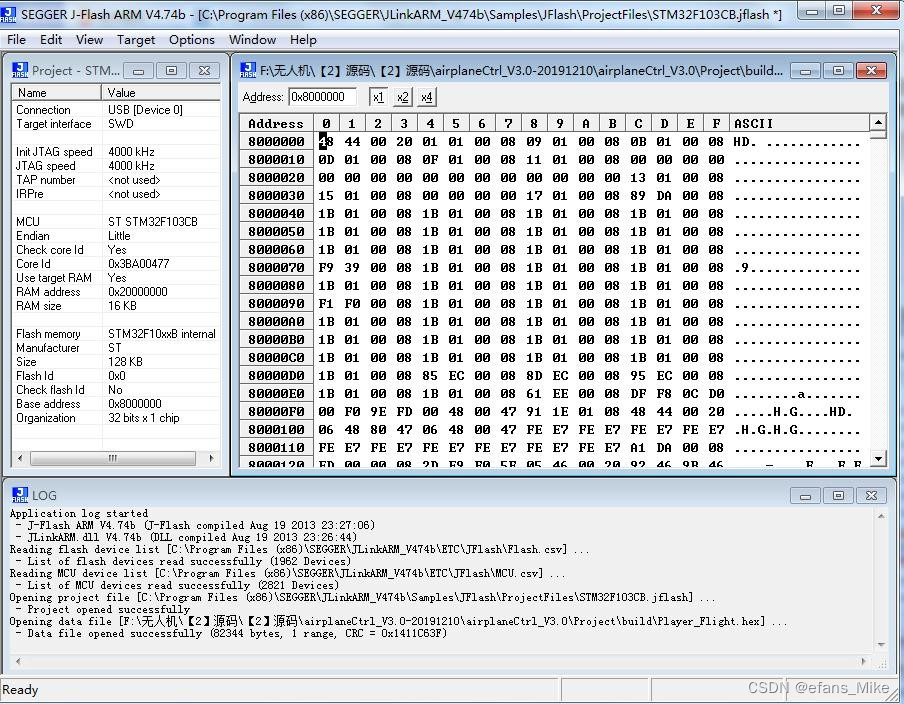Click the J-Flash application icon in title bar
The width and height of the screenshot is (904, 704).
click(x=9, y=14)
